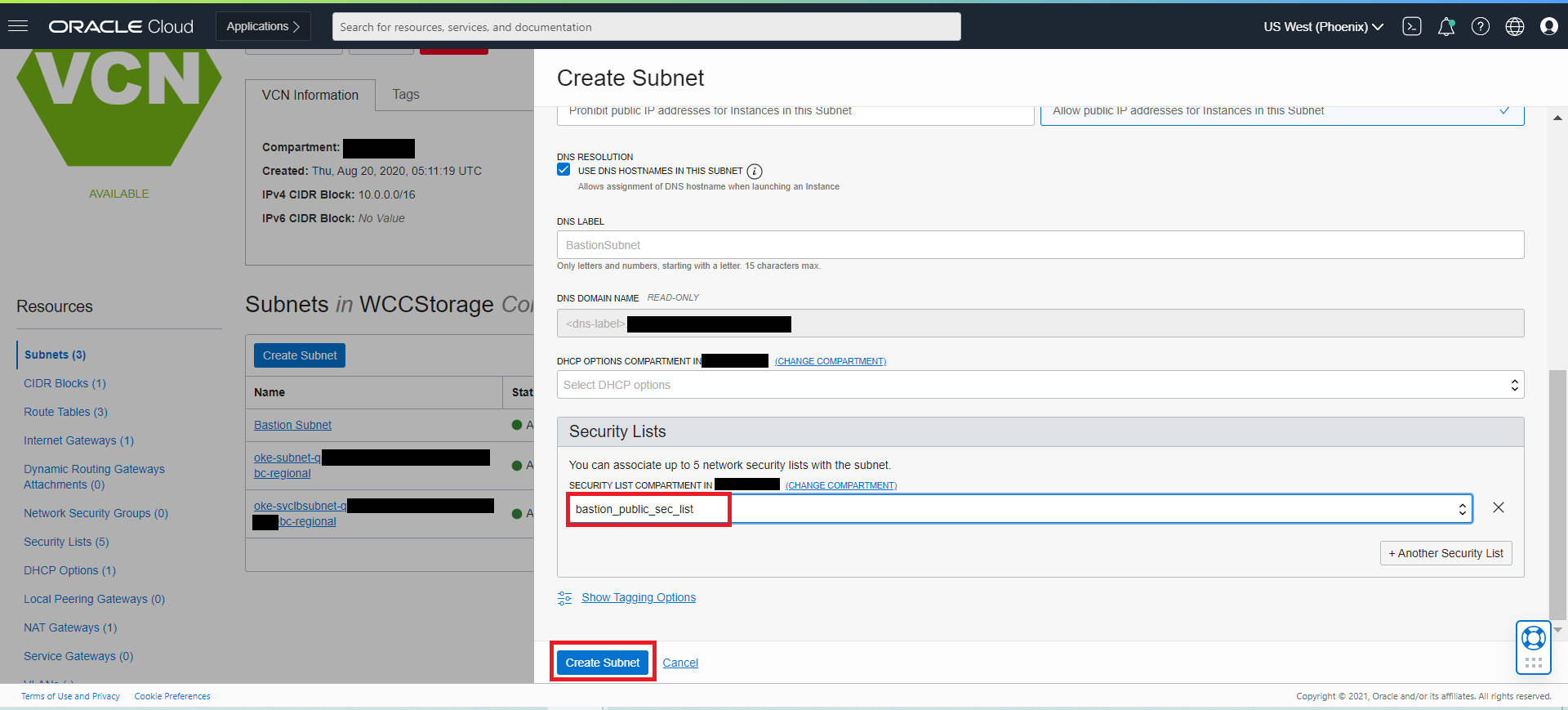Click the Oracle Cloud logo
The width and height of the screenshot is (1568, 710).
121,26
